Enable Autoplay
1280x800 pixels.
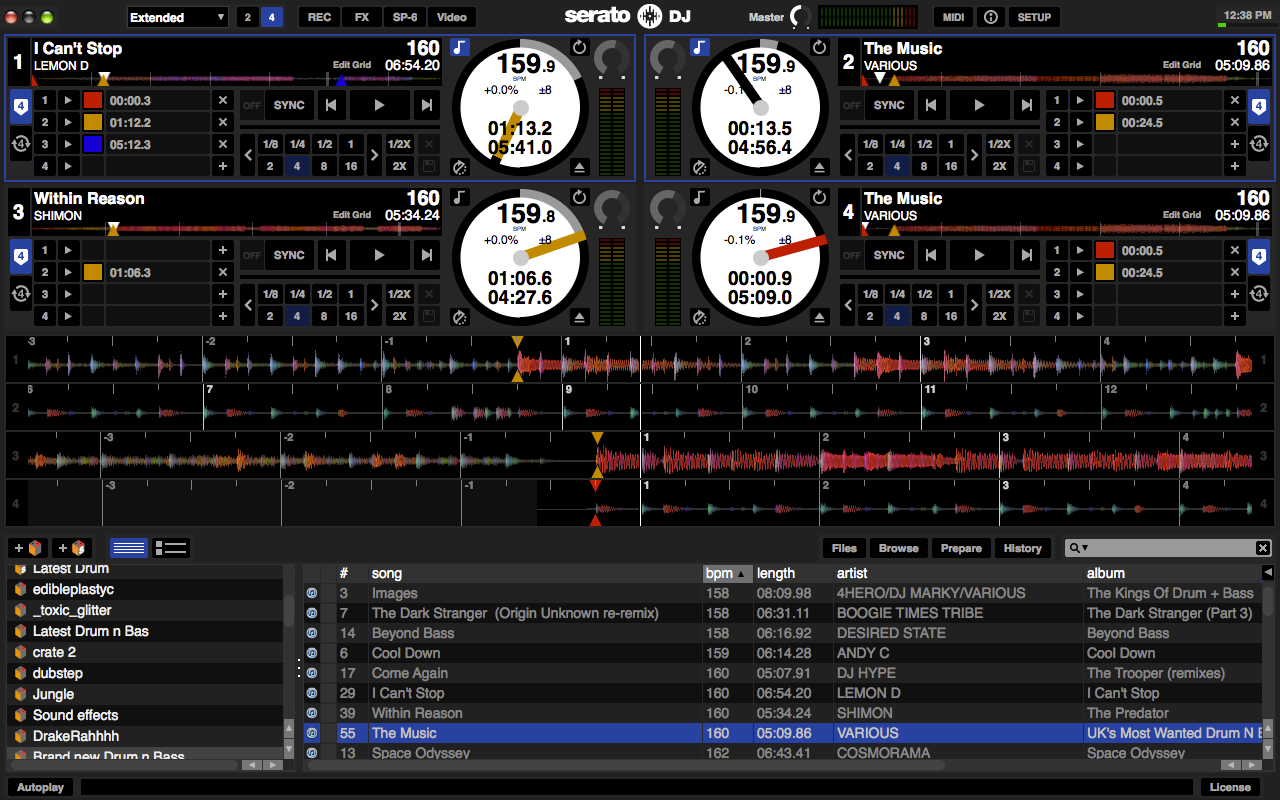pos(41,787)
